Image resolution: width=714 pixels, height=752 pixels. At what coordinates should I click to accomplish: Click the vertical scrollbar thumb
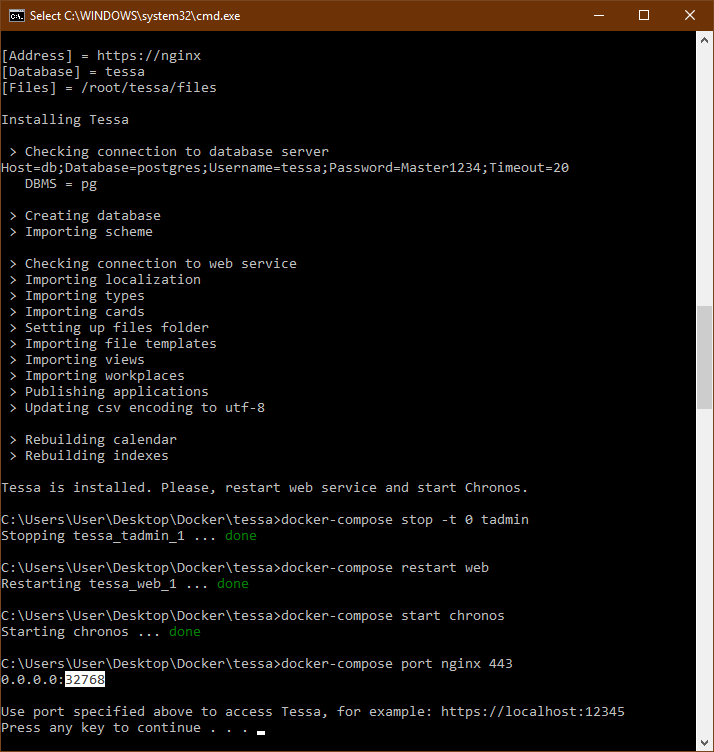(704, 357)
